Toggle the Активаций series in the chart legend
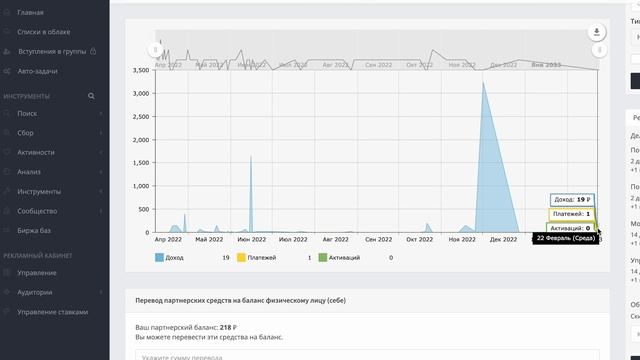Screen dimensions: 640x360 point(339,258)
